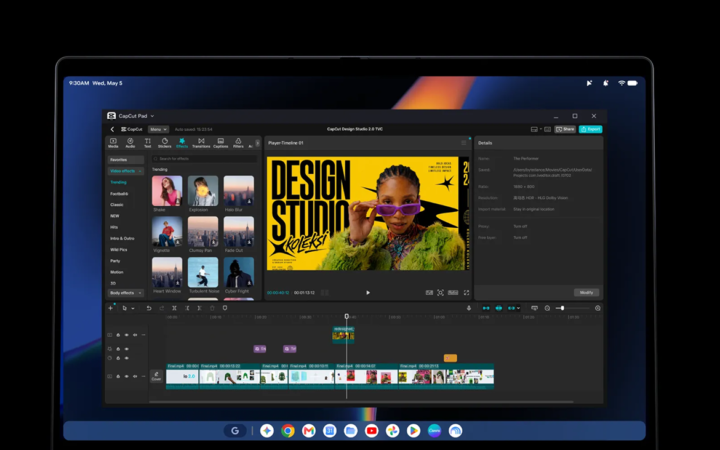Screen dimensions: 720x450
Task: Click the timeline playhead marker
Action: (x=347, y=316)
